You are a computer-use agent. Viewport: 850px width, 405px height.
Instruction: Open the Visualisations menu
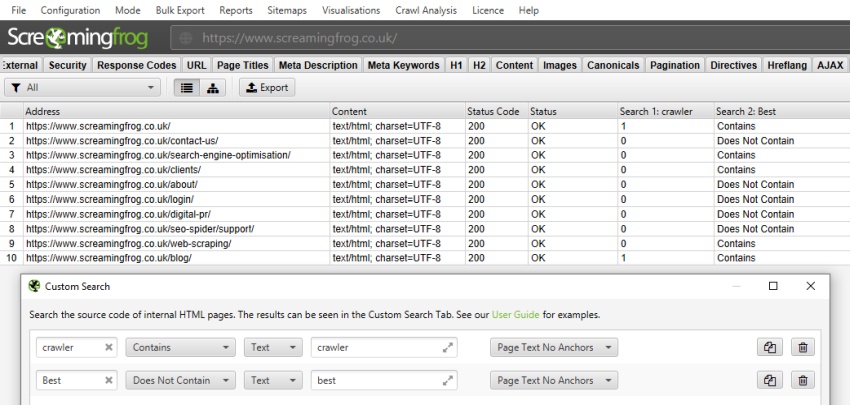(x=351, y=10)
